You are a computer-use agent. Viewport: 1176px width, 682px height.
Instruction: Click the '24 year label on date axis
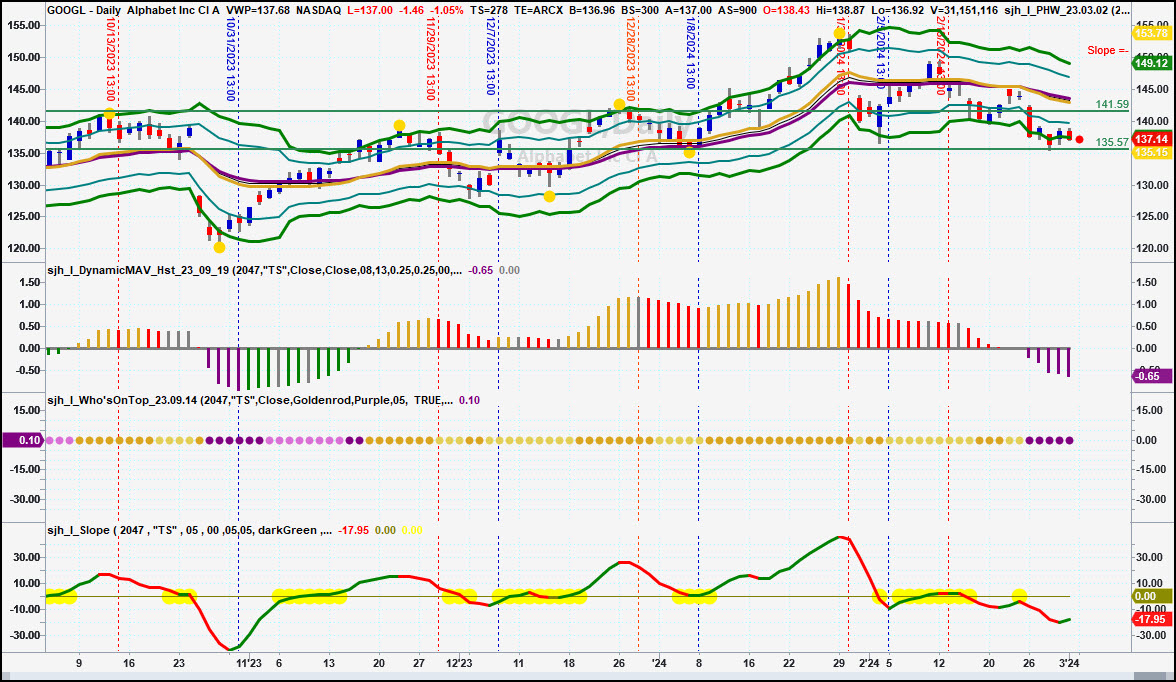[x=658, y=663]
